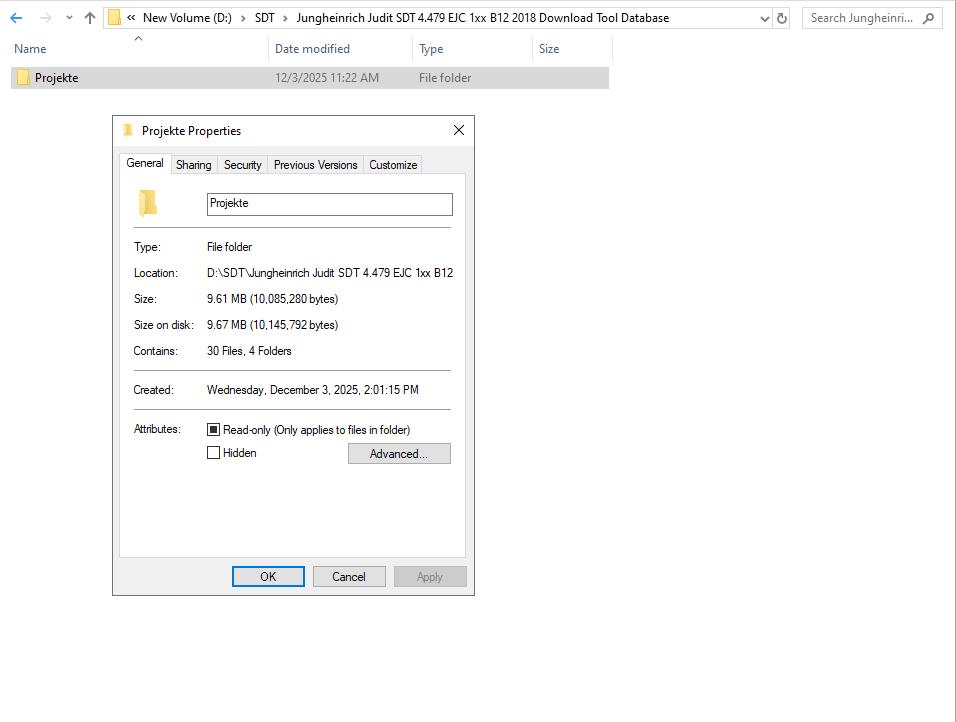Viewport: 956px width, 722px height.
Task: Click Cancel in Properties dialog
Action: click(x=349, y=577)
